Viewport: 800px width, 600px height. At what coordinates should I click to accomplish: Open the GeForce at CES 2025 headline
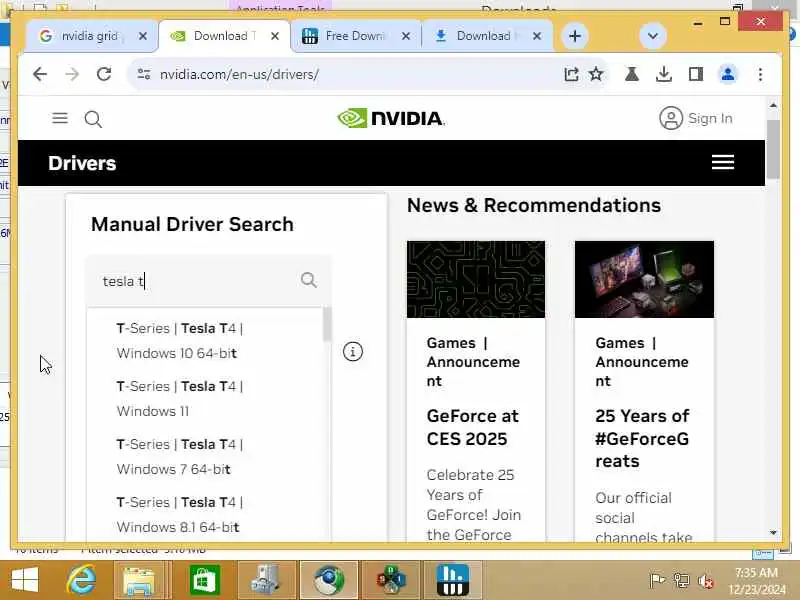click(472, 428)
